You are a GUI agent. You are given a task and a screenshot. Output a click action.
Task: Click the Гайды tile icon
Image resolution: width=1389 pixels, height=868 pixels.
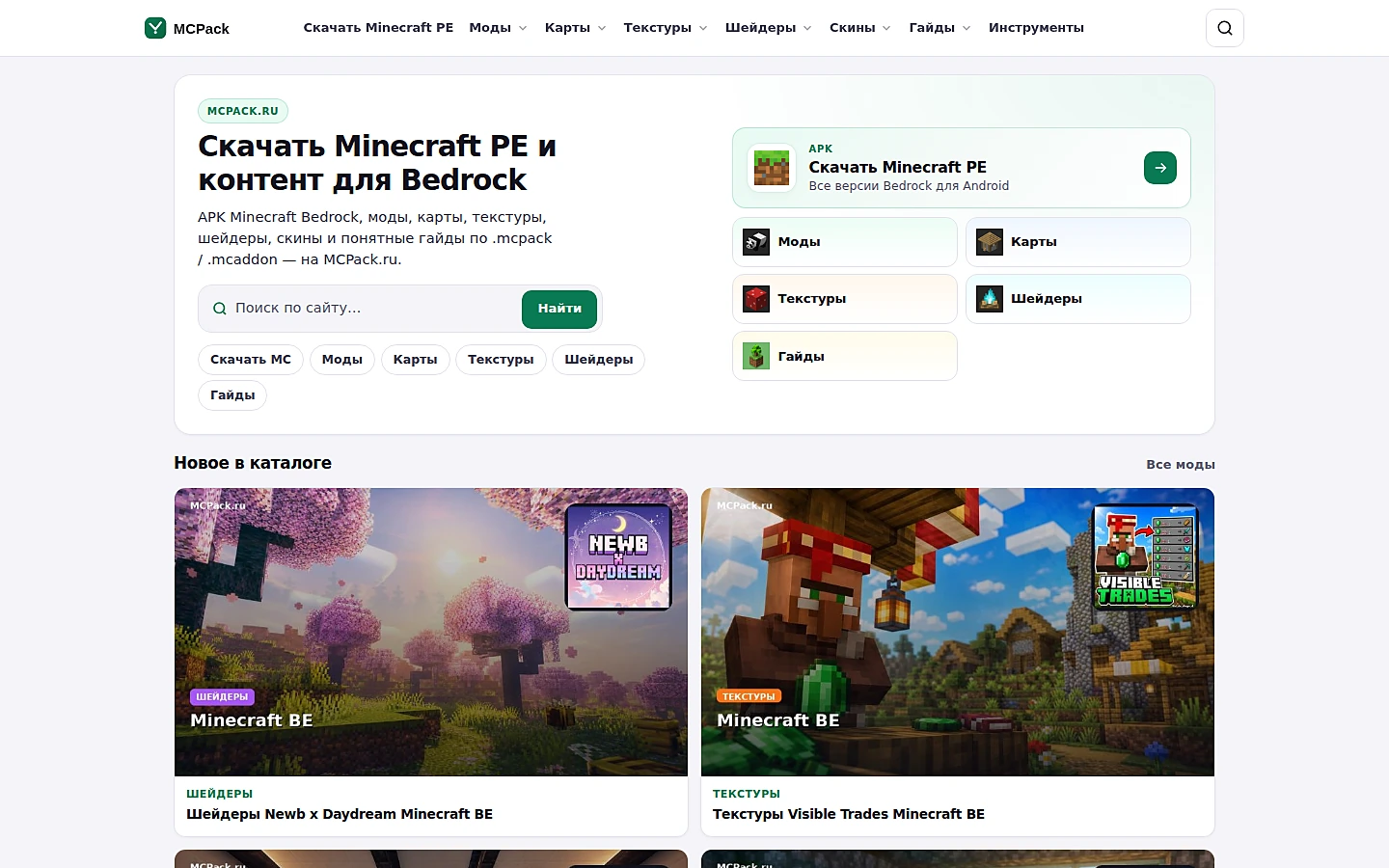(756, 356)
